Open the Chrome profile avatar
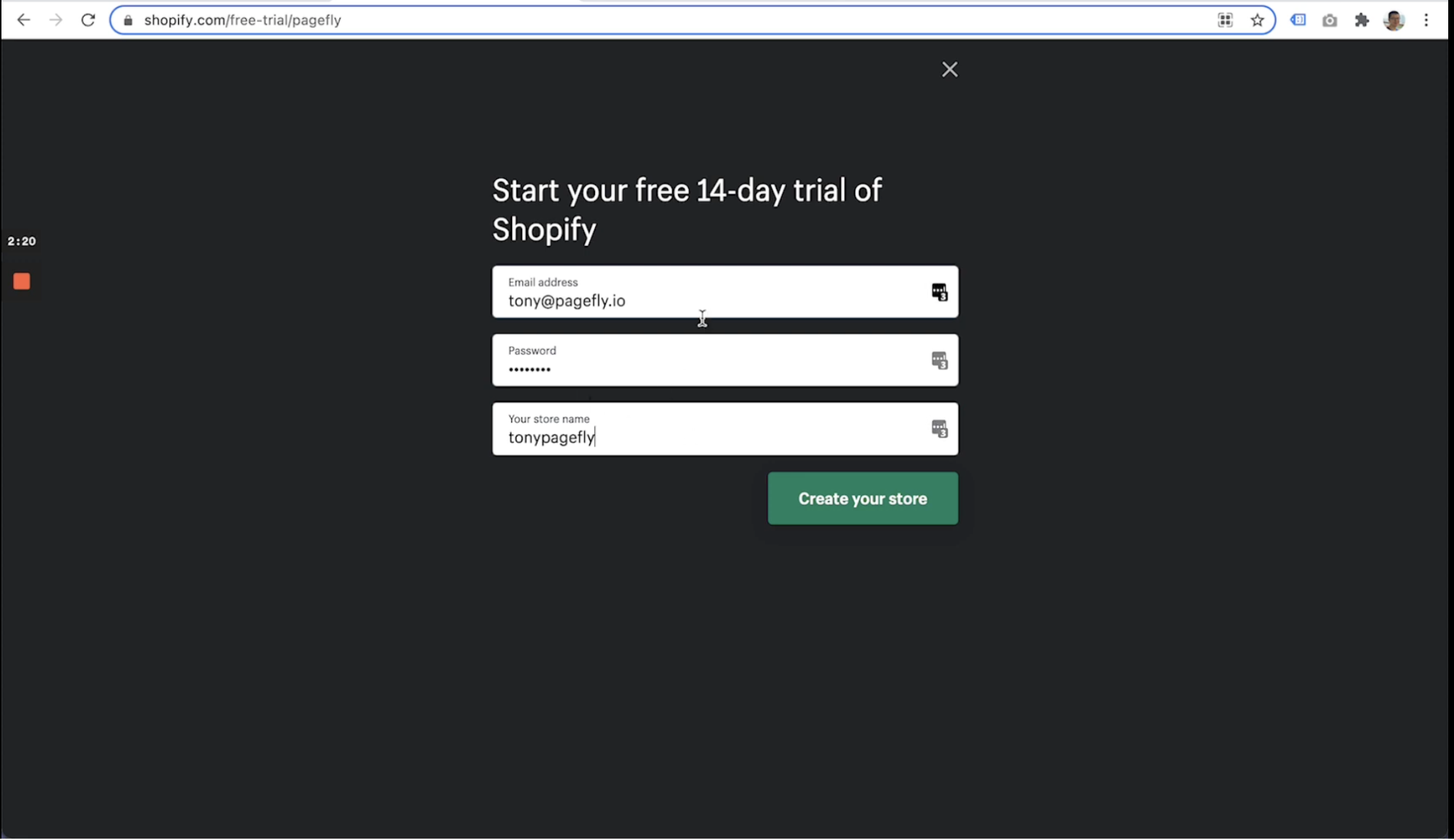The image size is (1454, 840). [x=1394, y=20]
